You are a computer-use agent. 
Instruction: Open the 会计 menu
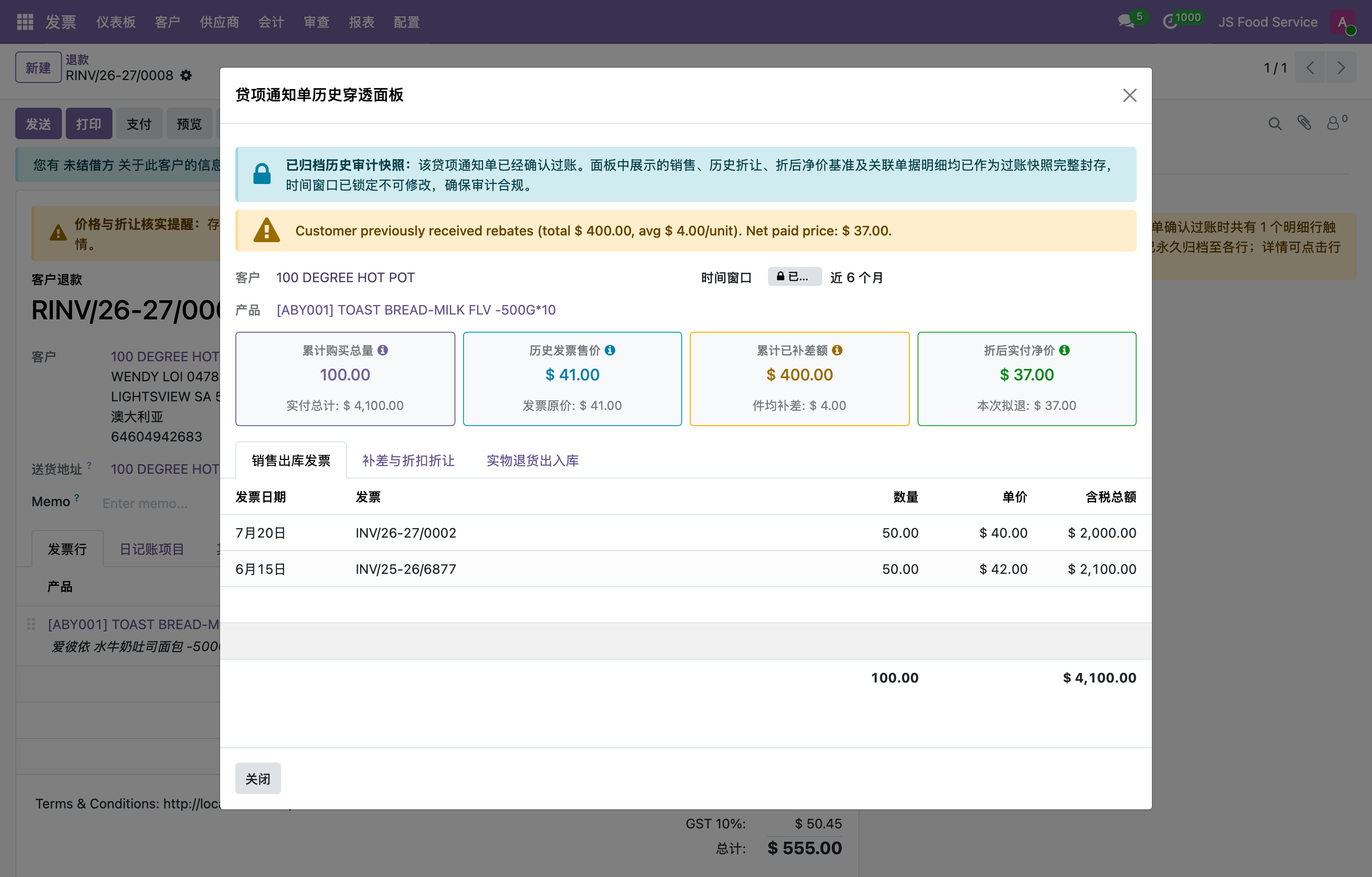(x=271, y=21)
